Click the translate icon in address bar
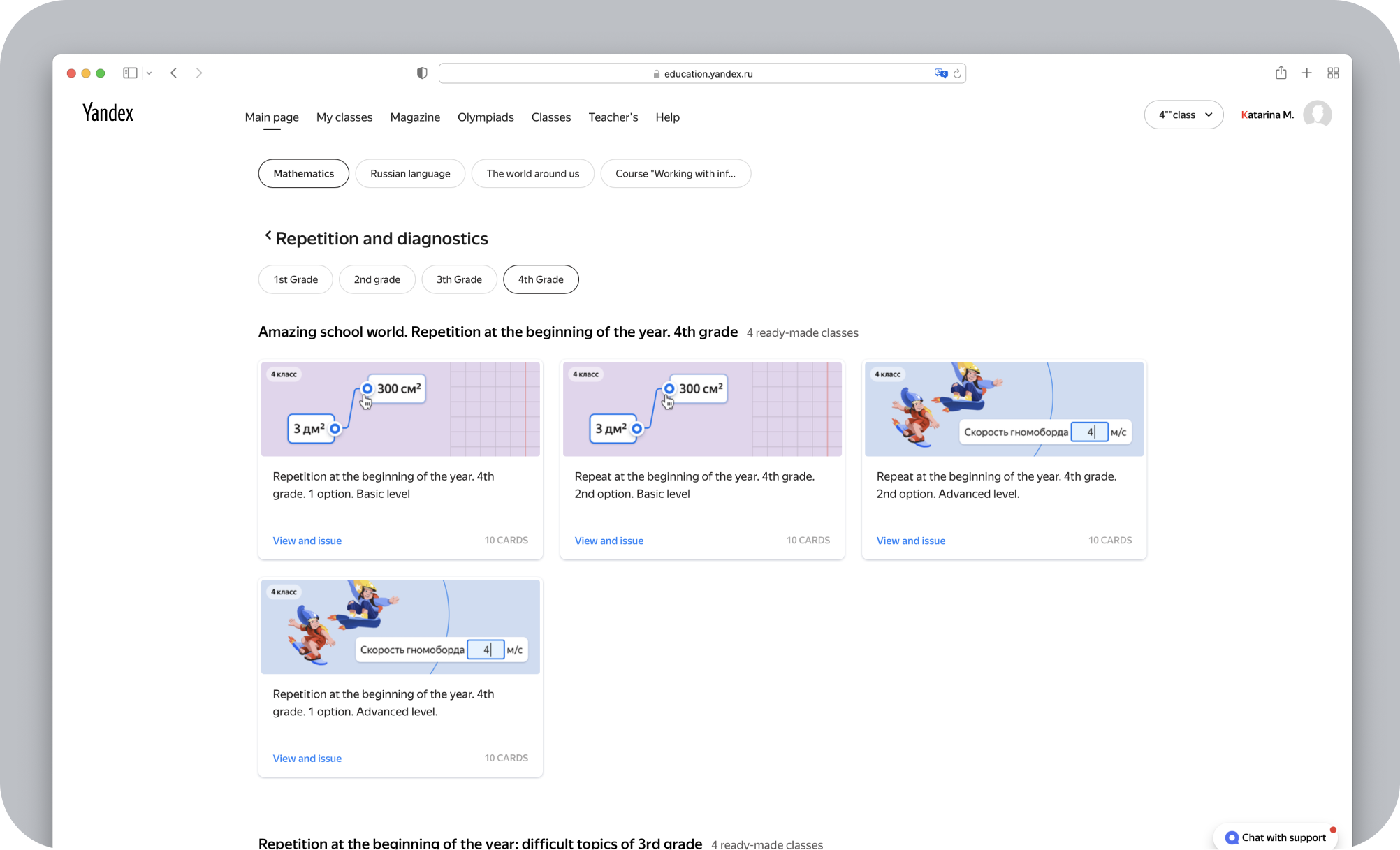This screenshot has height=850, width=1400. click(x=940, y=73)
